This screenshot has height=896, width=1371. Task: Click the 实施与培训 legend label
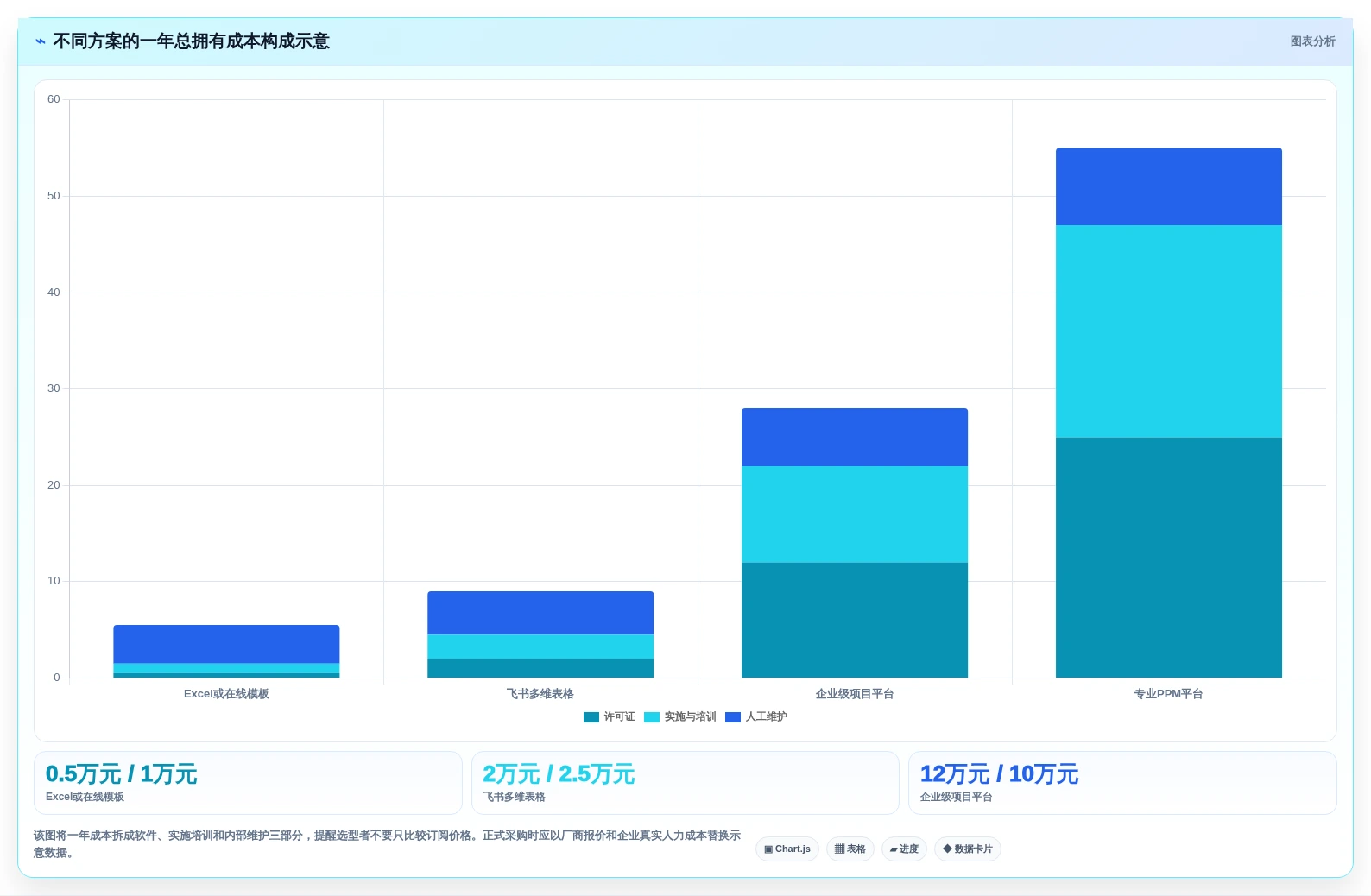pyautogui.click(x=690, y=717)
